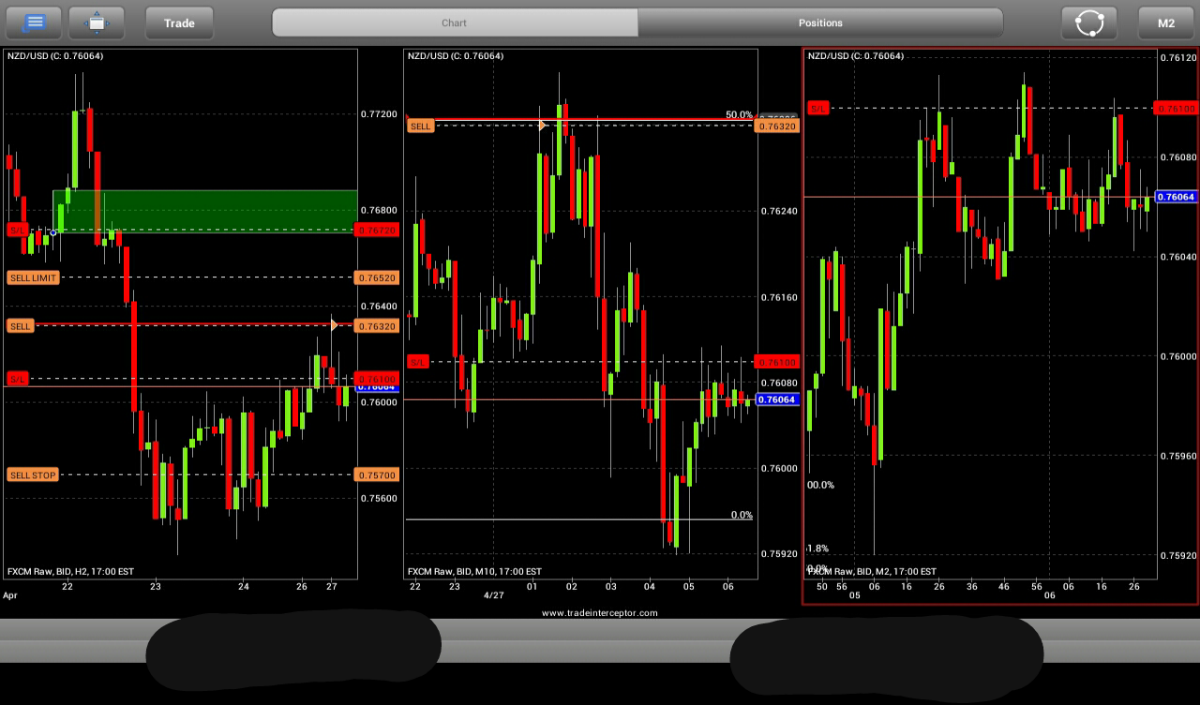Screen dimensions: 1200x705
Task: Open the main menu list icon
Action: [34, 22]
